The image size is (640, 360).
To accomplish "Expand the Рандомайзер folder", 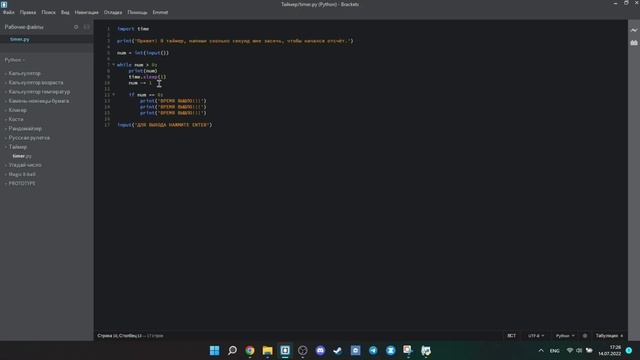I will (25, 129).
